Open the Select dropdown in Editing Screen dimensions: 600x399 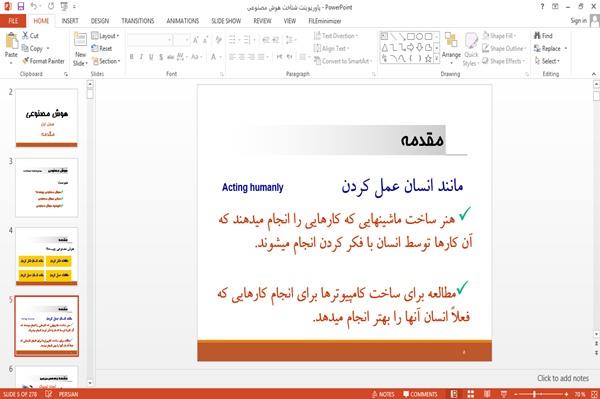coord(547,61)
